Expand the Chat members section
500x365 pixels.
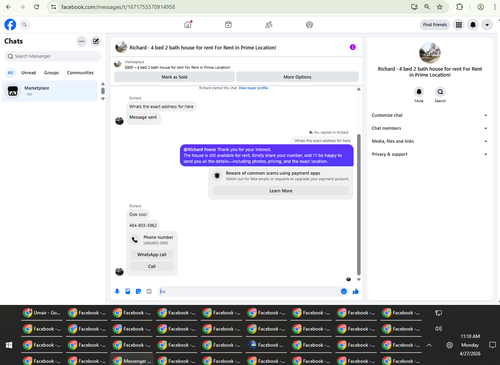[x=429, y=128]
